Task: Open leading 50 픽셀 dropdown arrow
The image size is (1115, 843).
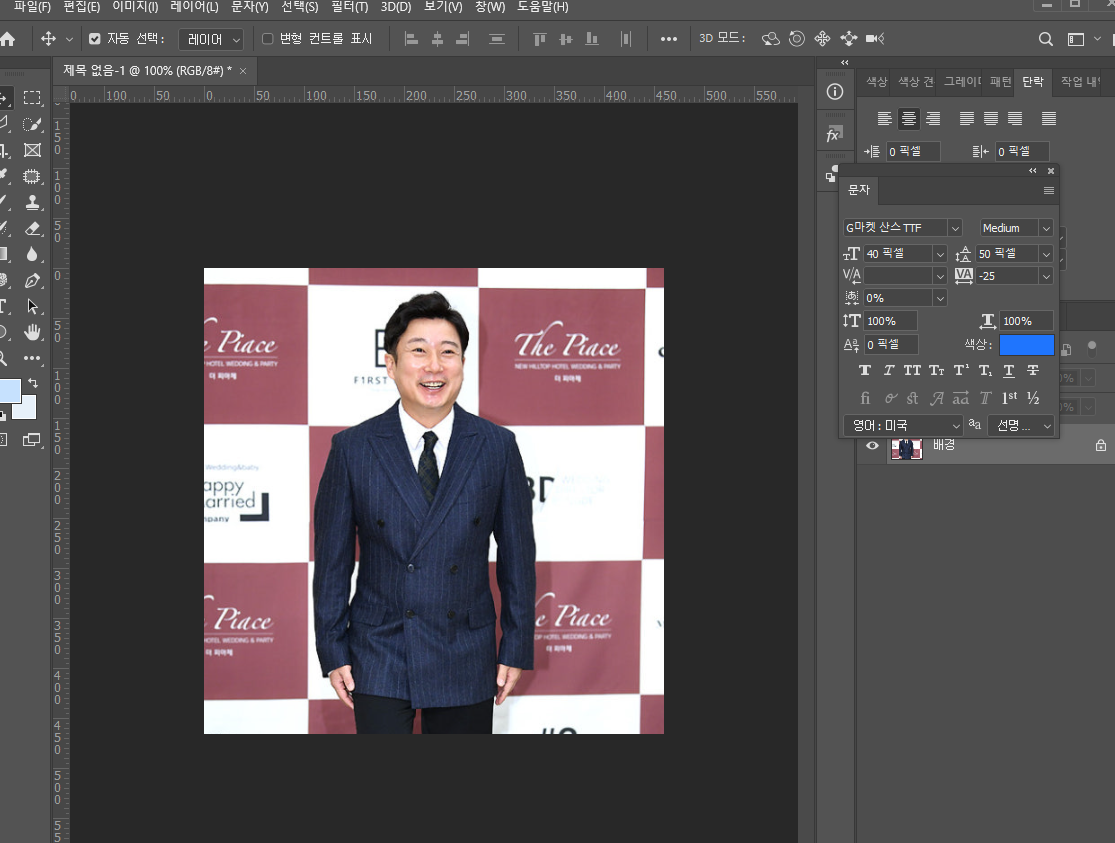Action: coord(1046,254)
